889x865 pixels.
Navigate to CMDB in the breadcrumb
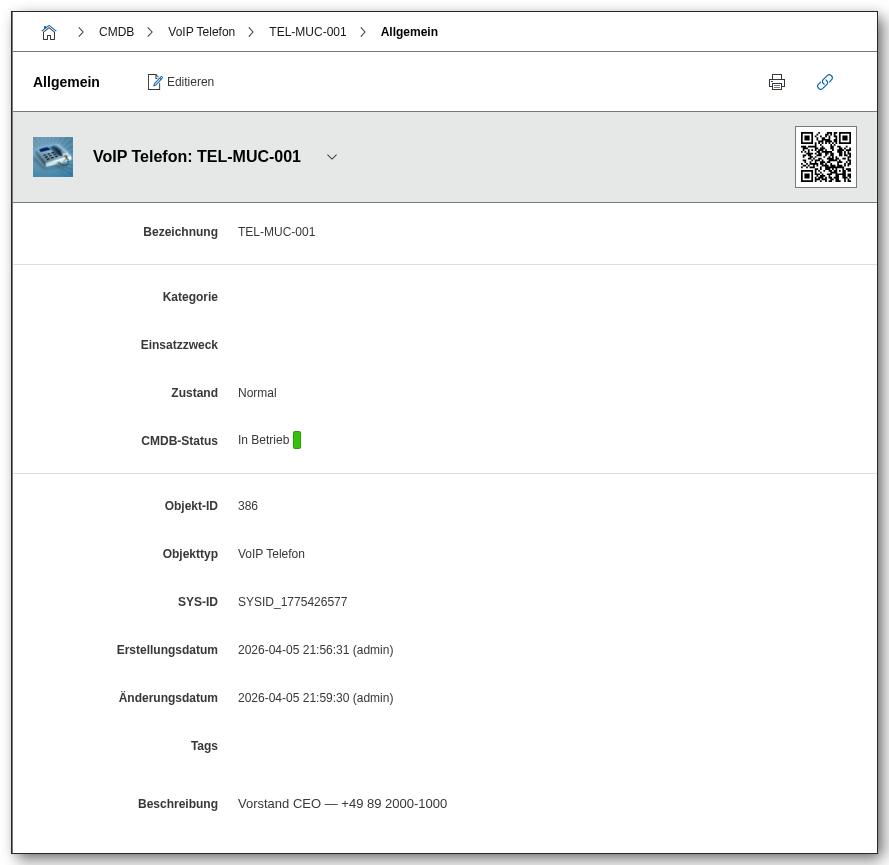[116, 32]
